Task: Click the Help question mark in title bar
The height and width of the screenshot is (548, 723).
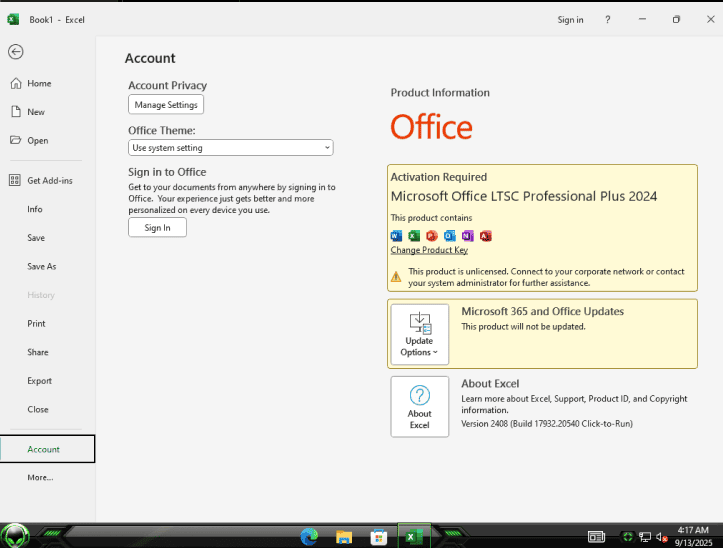Action: [x=607, y=20]
